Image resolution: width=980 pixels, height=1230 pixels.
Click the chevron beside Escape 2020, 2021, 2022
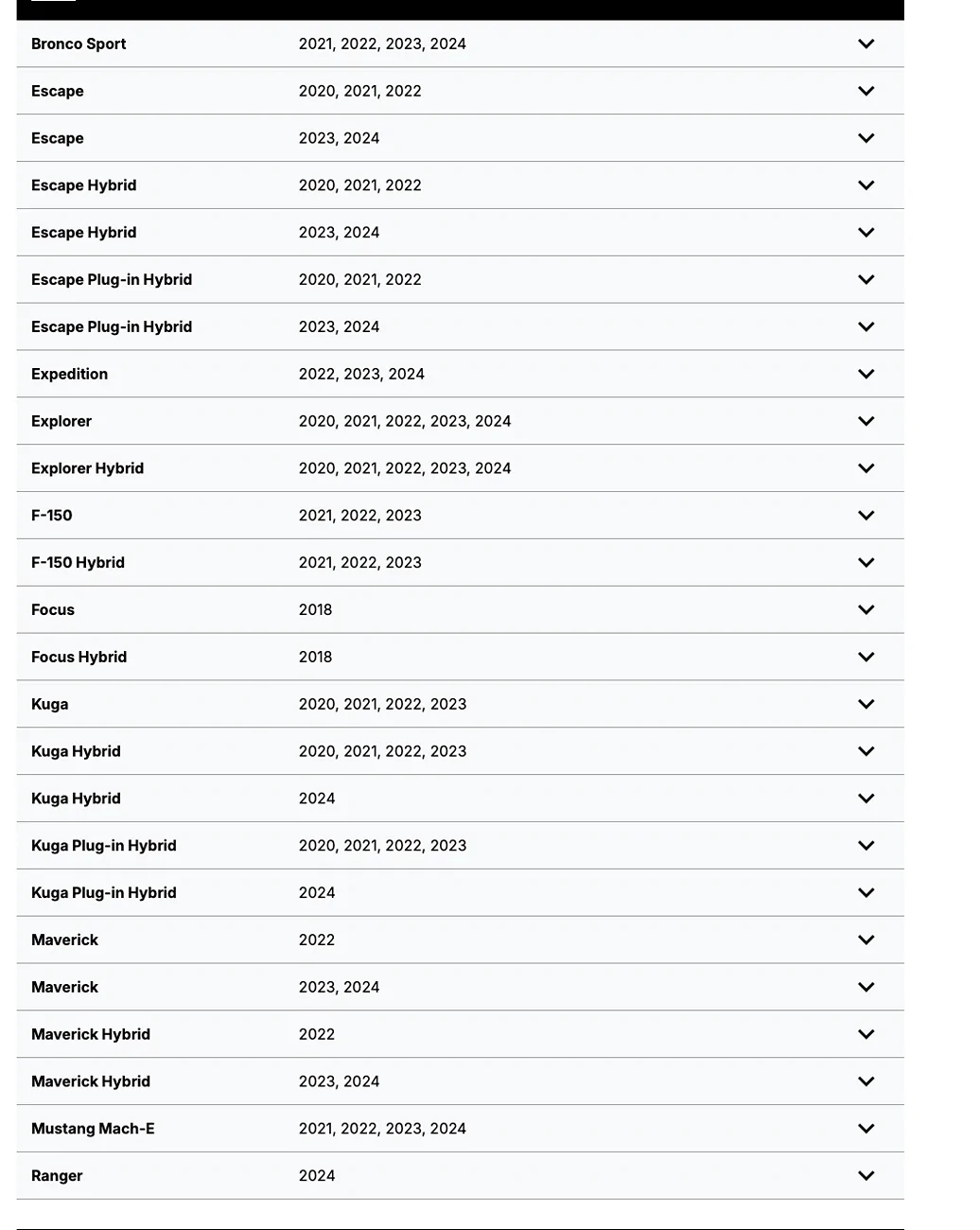866,91
